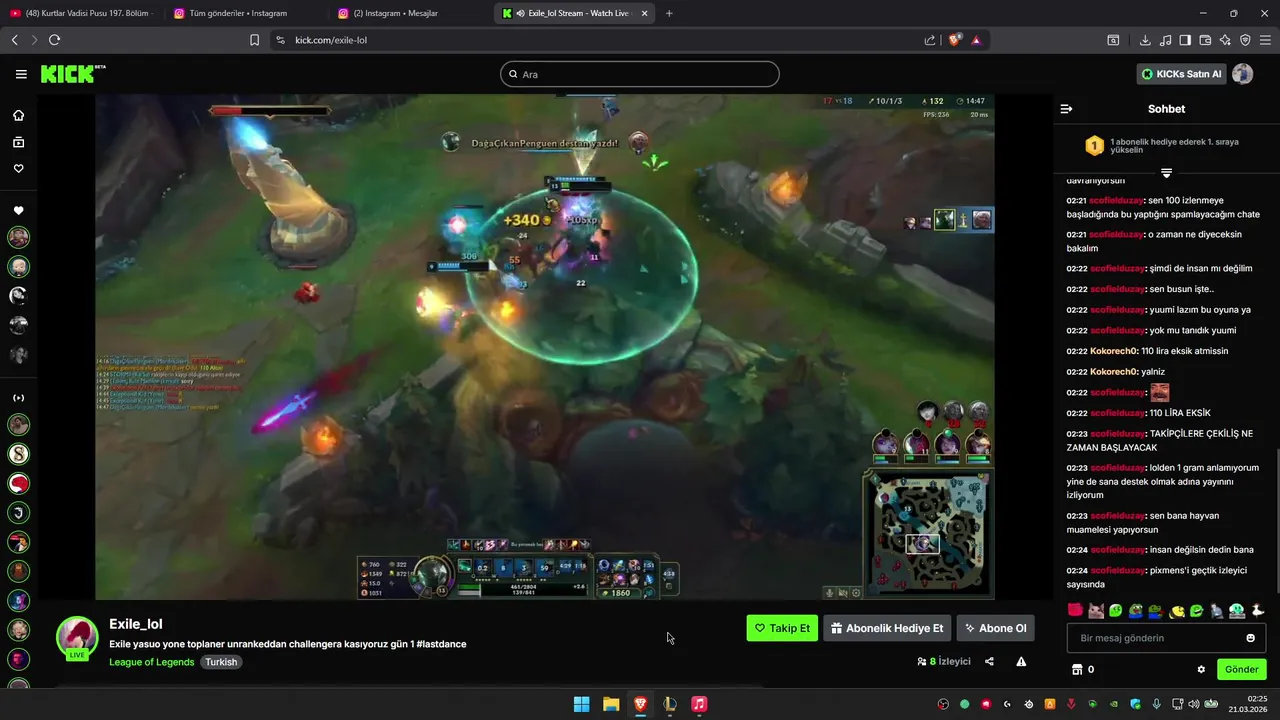Expand the gift leaderboard arrow under banner

coord(1166,173)
